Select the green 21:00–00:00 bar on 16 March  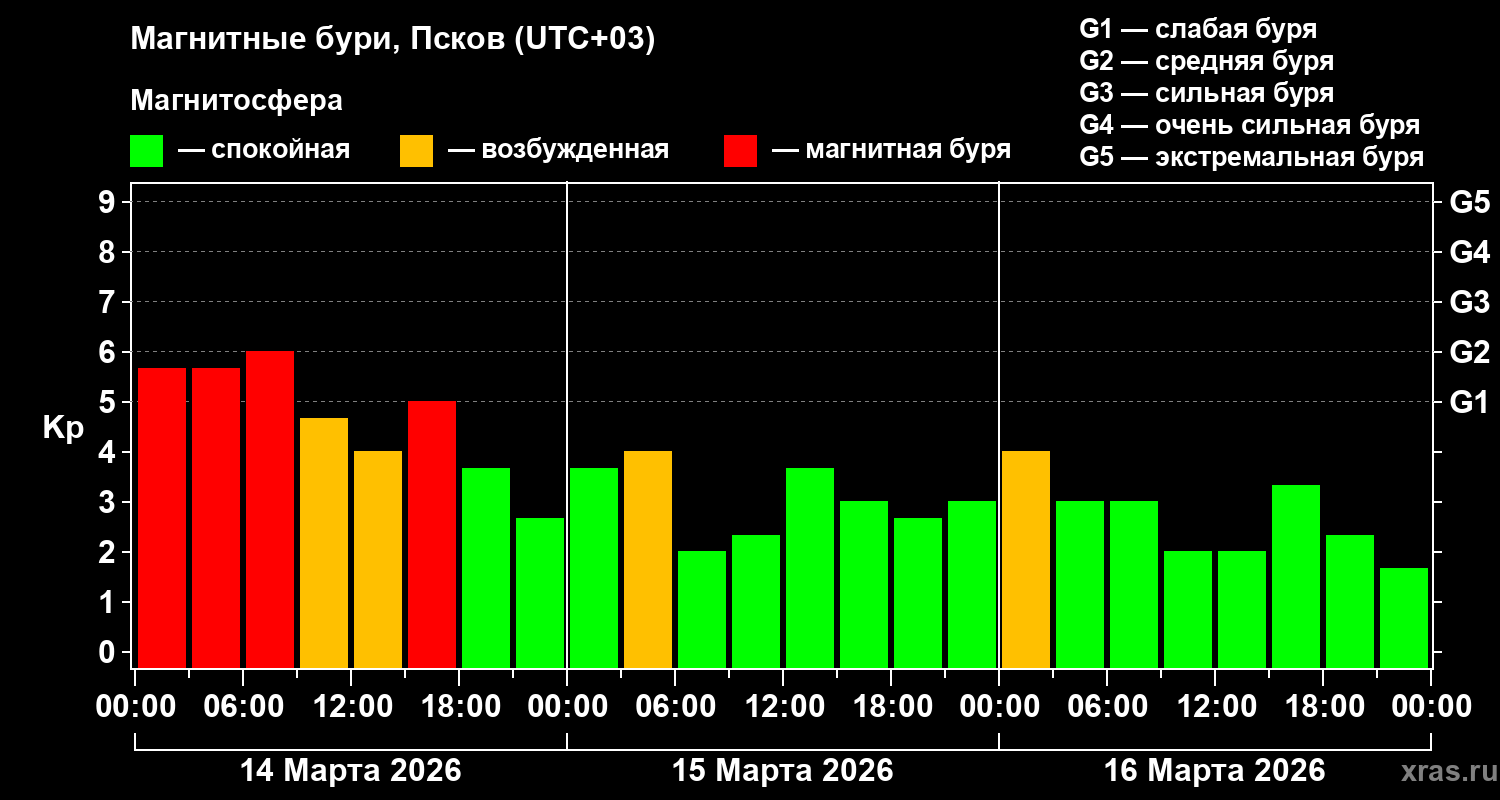[1404, 618]
